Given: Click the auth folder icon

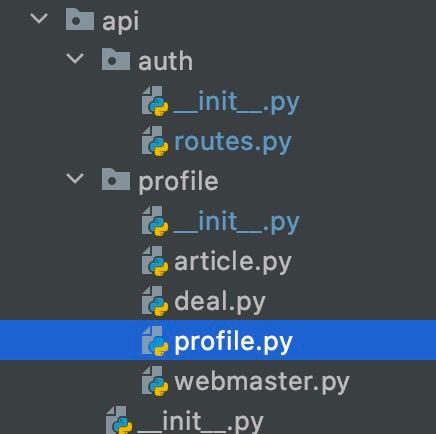Looking at the screenshot, I should [116, 59].
